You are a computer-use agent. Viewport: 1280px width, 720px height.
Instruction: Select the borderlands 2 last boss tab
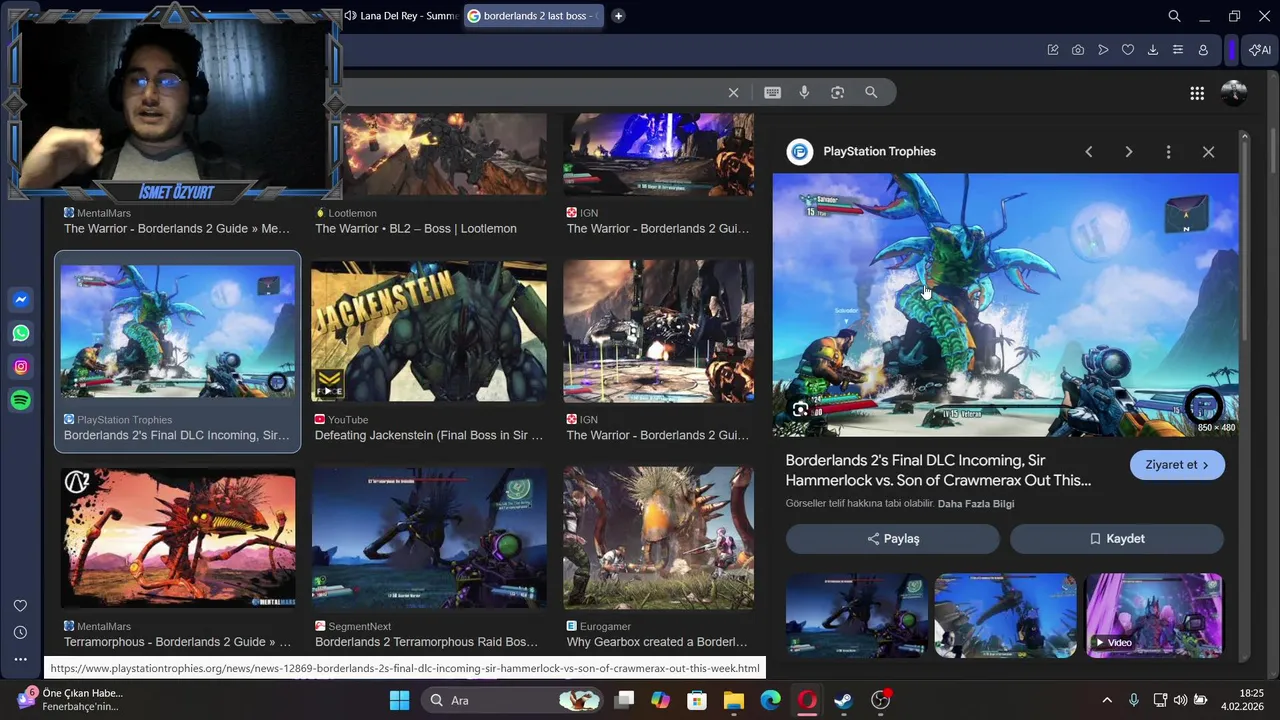pos(534,16)
